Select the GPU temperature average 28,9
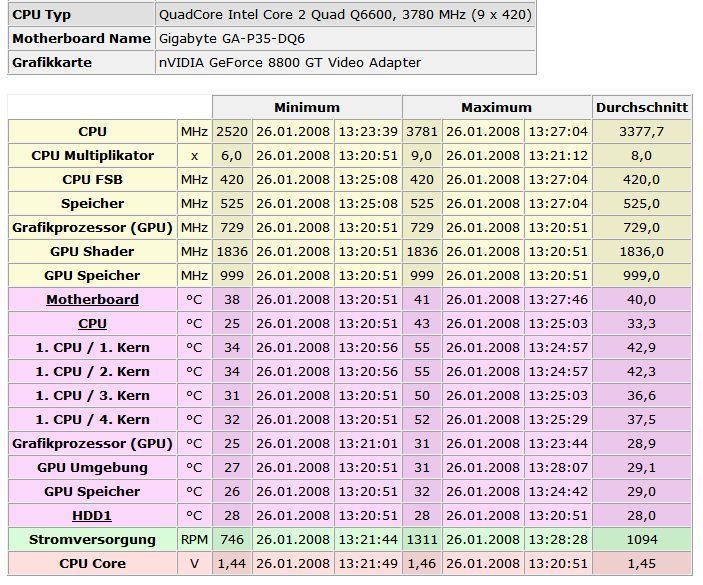This screenshot has height=585, width=703. point(642,443)
